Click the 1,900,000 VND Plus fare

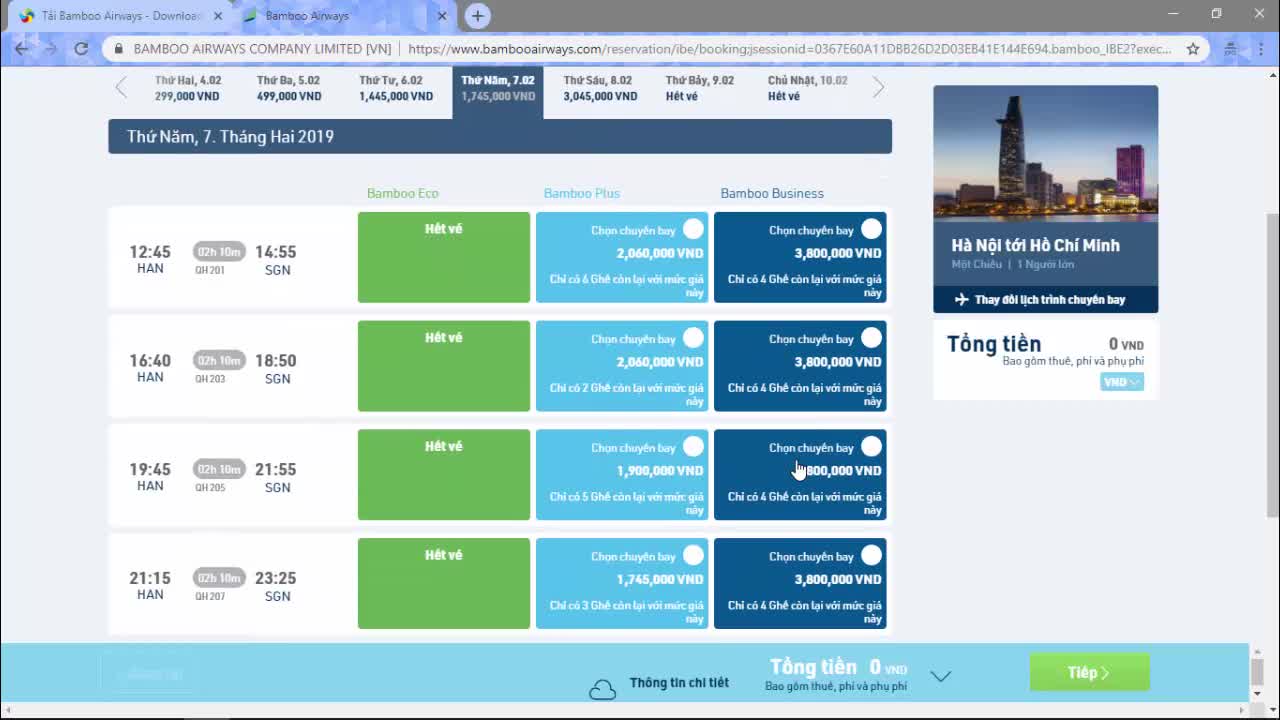[x=660, y=470]
